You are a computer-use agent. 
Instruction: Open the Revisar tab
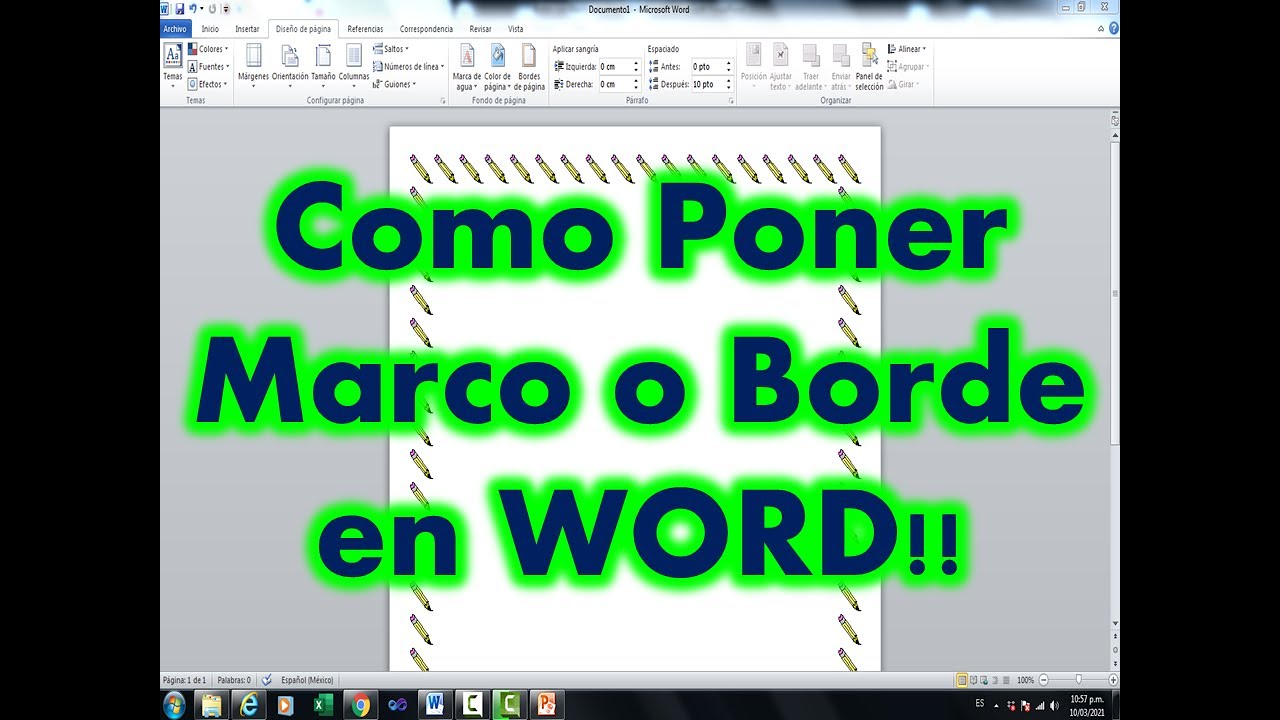pos(480,29)
